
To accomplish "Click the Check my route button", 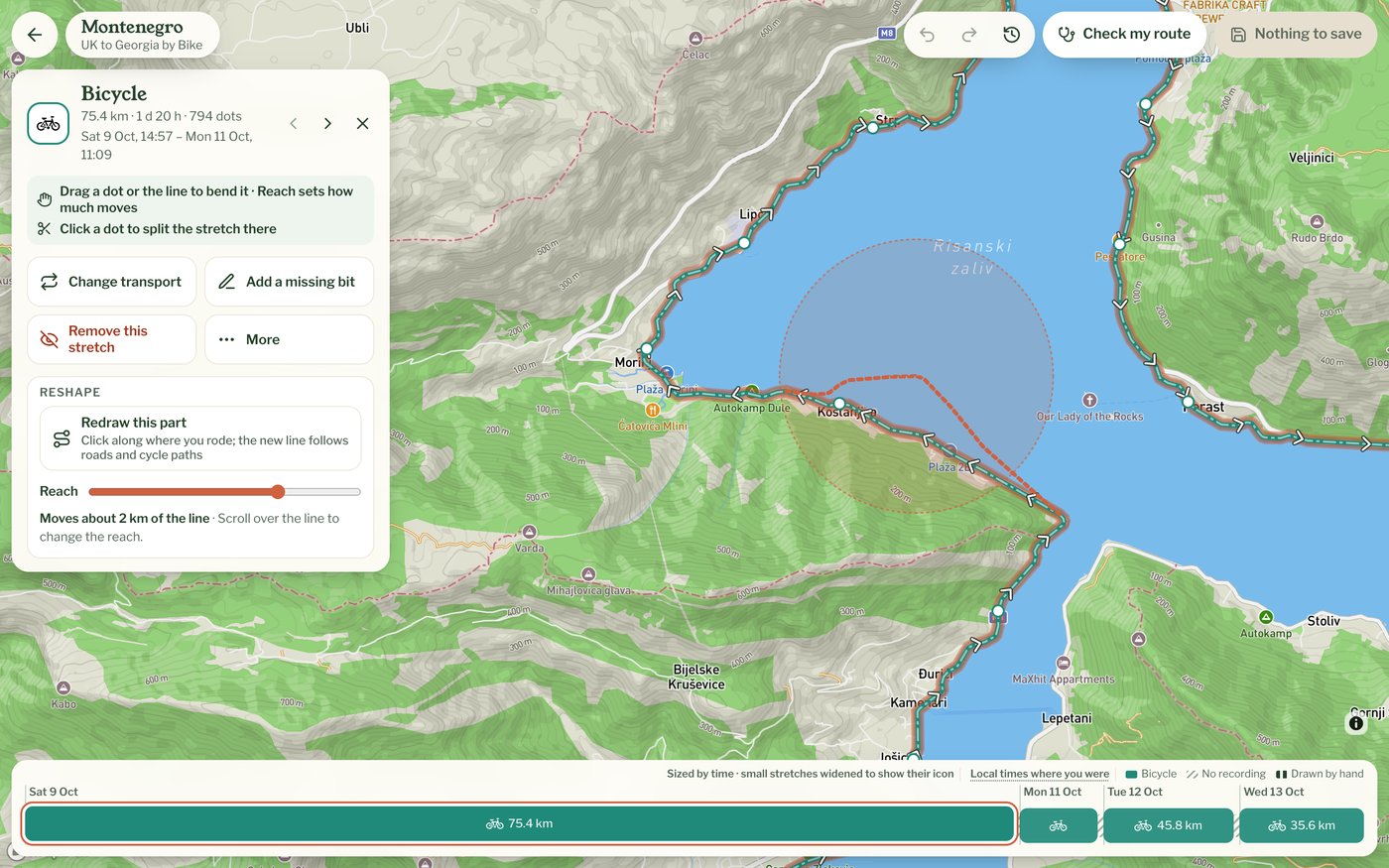I will (1124, 34).
